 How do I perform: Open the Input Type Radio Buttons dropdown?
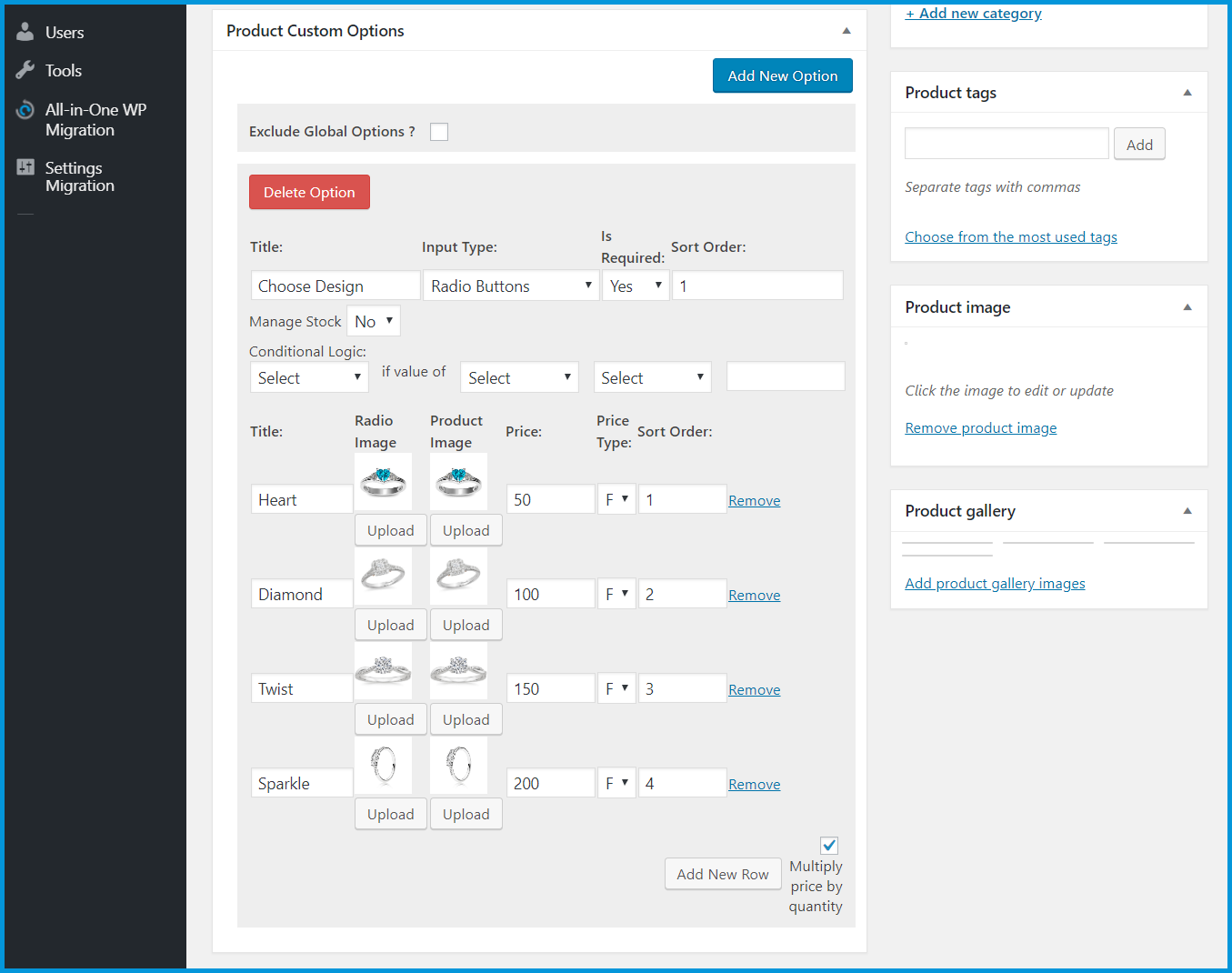(511, 286)
